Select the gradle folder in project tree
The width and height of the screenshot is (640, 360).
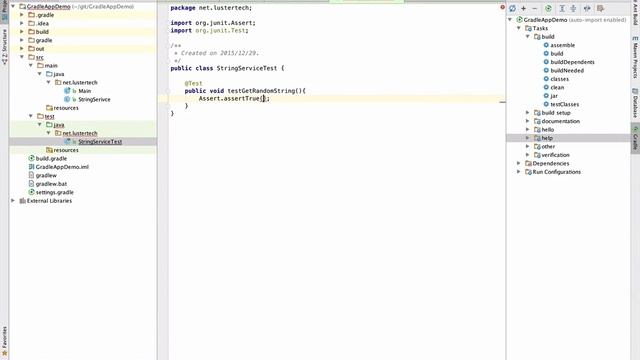coord(44,40)
